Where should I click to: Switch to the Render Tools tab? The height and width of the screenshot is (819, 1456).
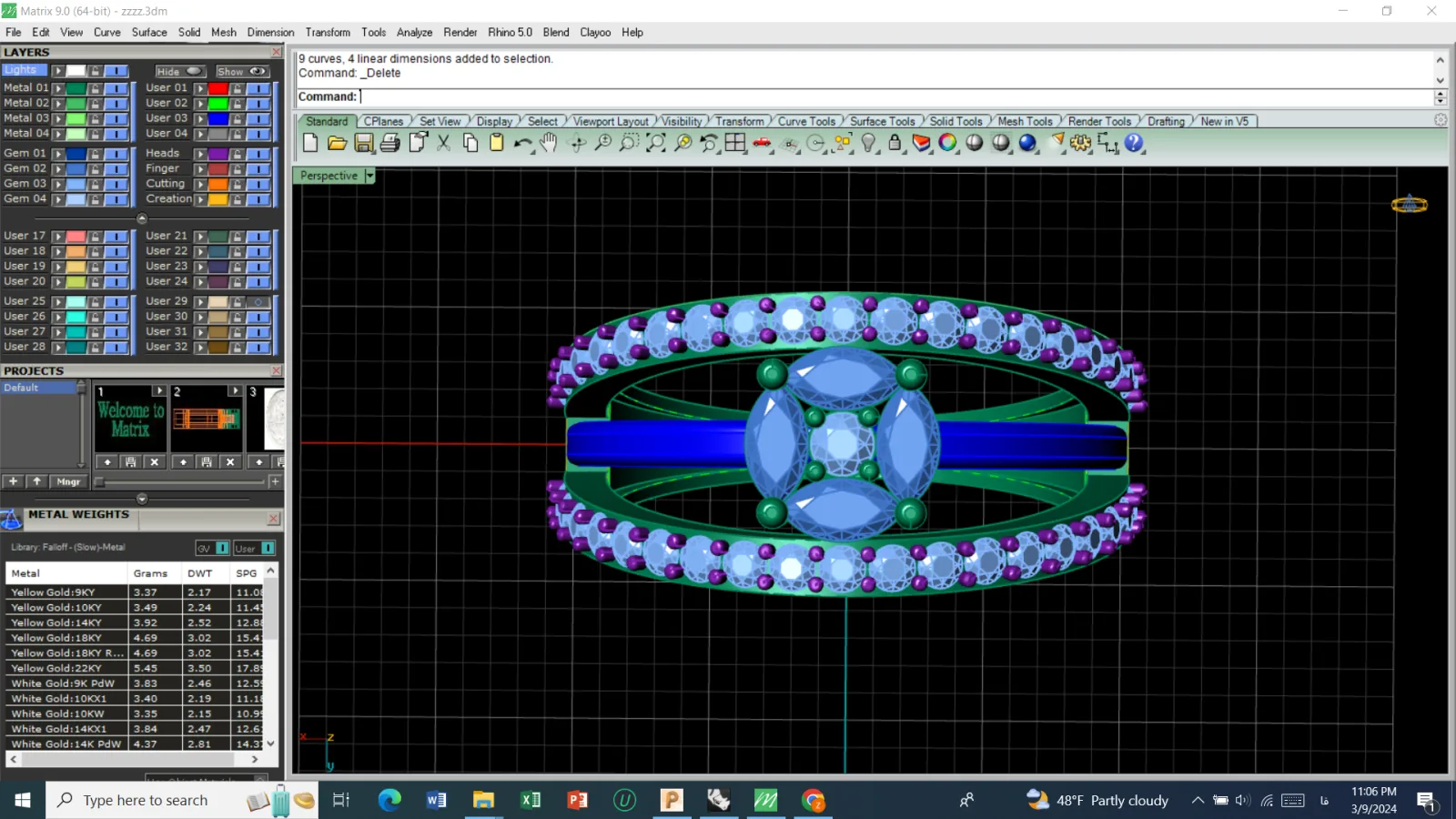click(x=1099, y=121)
